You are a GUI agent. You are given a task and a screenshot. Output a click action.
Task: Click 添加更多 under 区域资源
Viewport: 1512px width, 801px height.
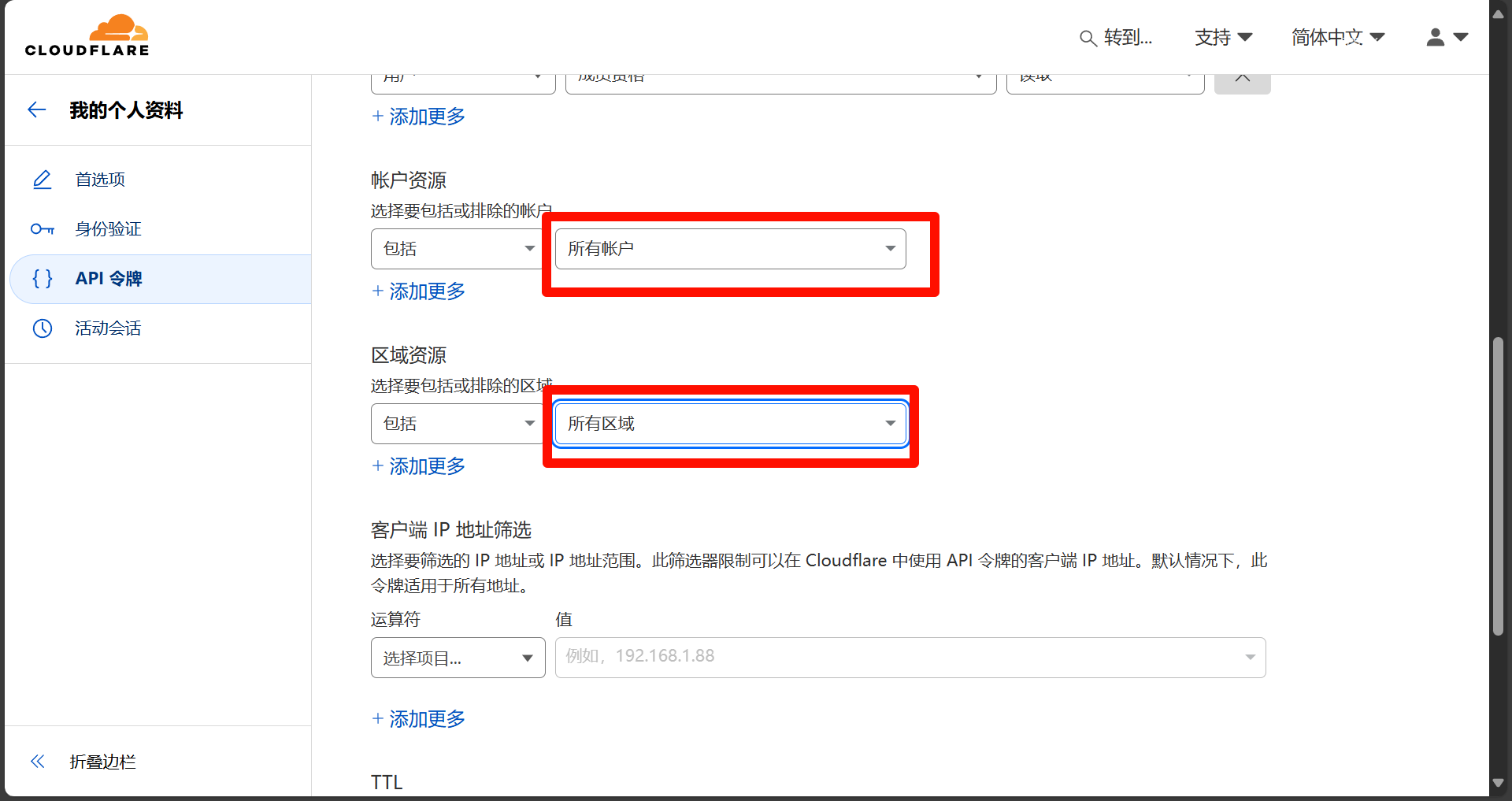coord(419,466)
